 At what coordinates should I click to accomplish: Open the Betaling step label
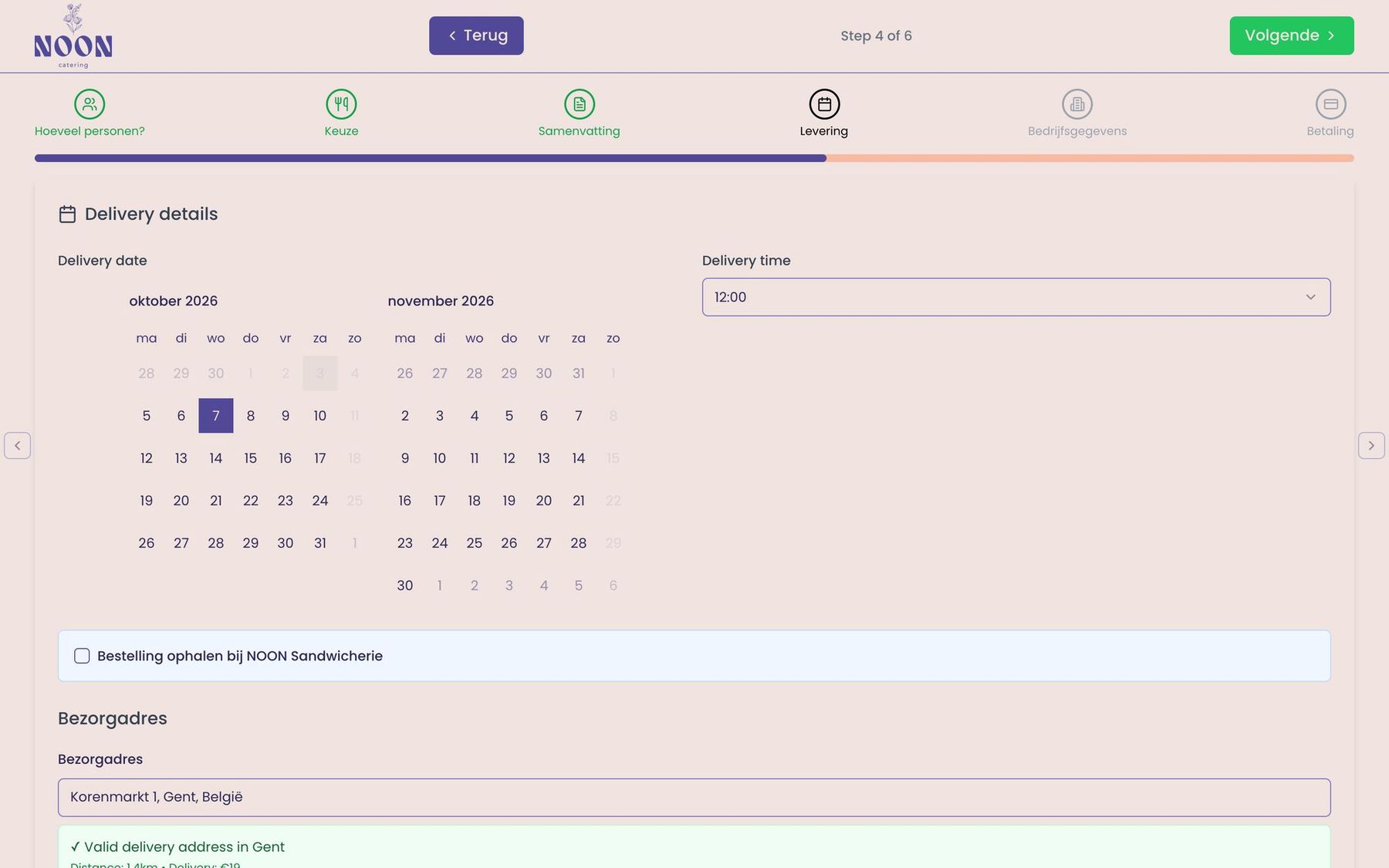(1330, 131)
